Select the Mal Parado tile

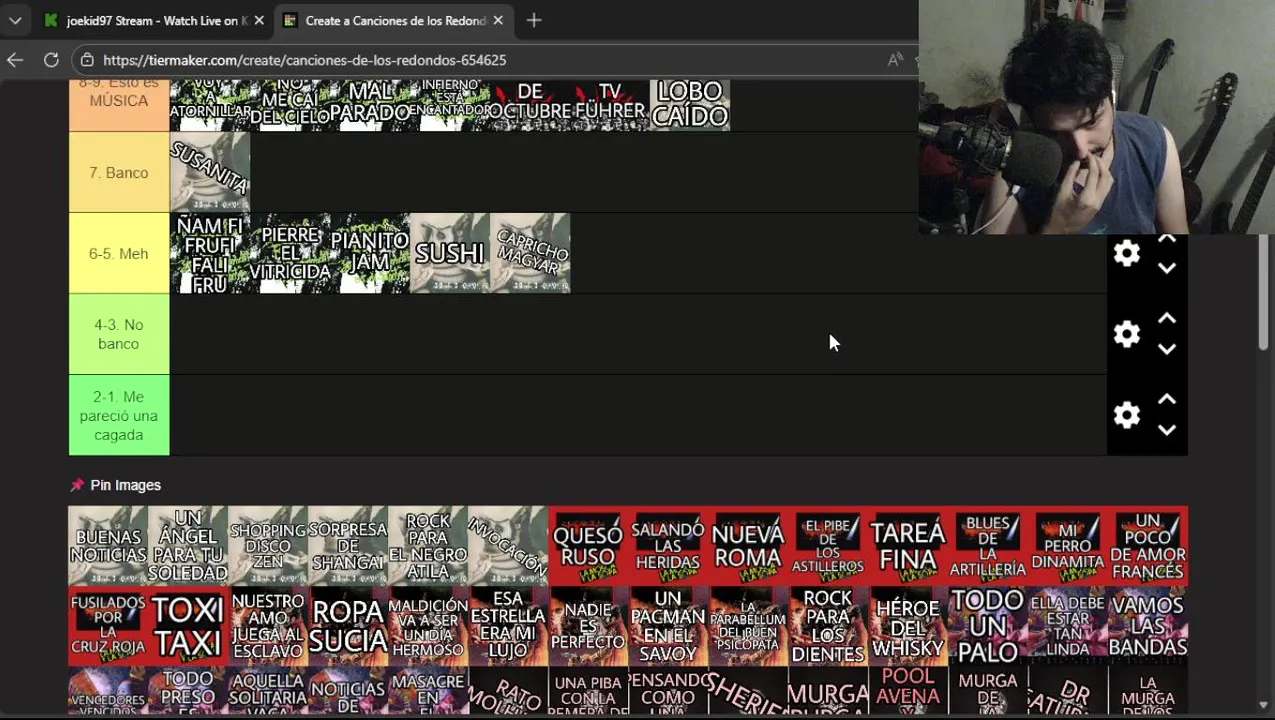click(x=370, y=105)
